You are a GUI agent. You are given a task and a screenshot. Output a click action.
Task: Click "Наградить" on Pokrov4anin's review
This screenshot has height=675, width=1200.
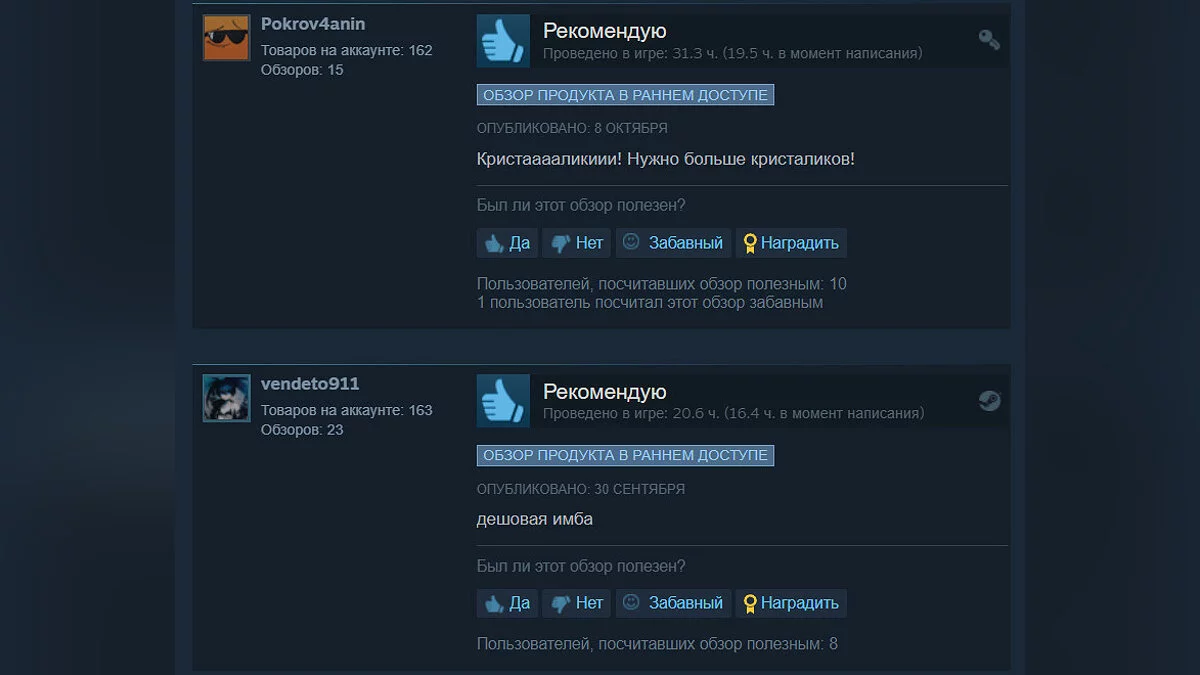791,243
